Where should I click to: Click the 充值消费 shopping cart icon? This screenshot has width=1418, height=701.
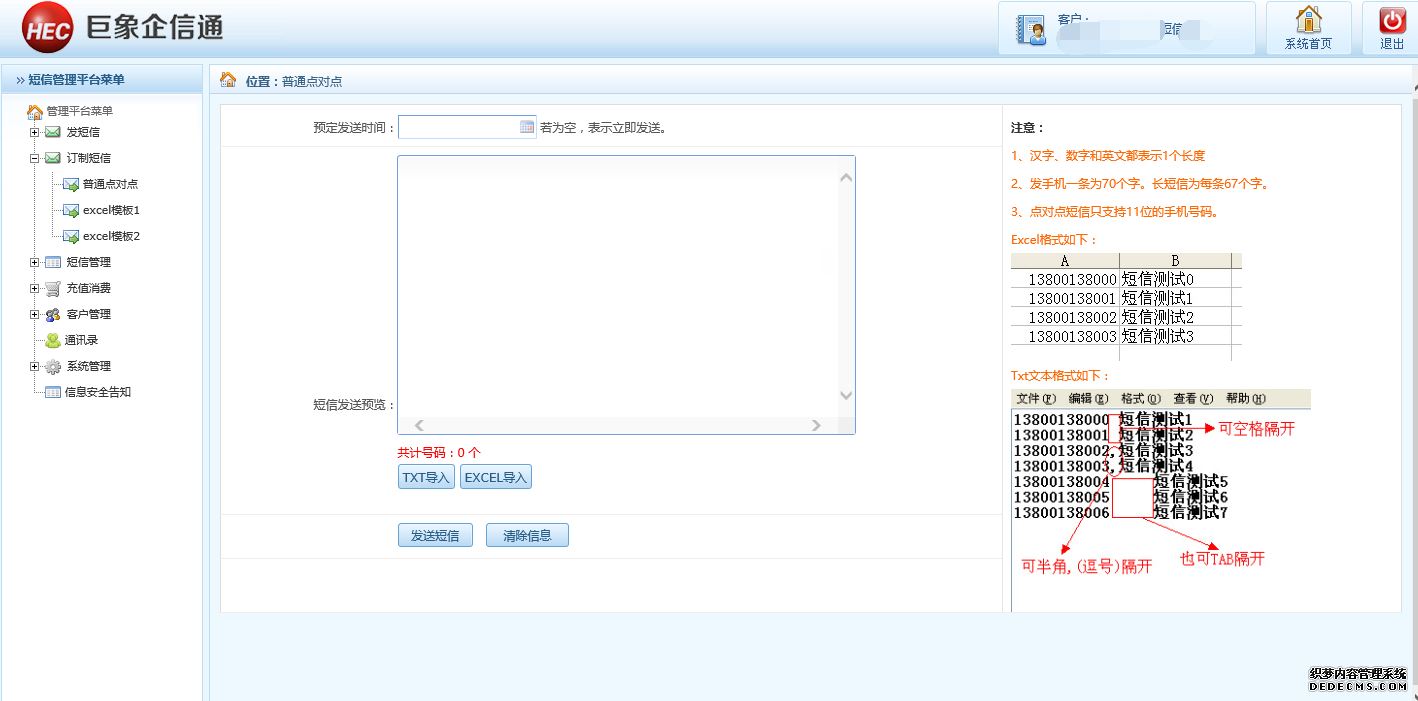[53, 288]
